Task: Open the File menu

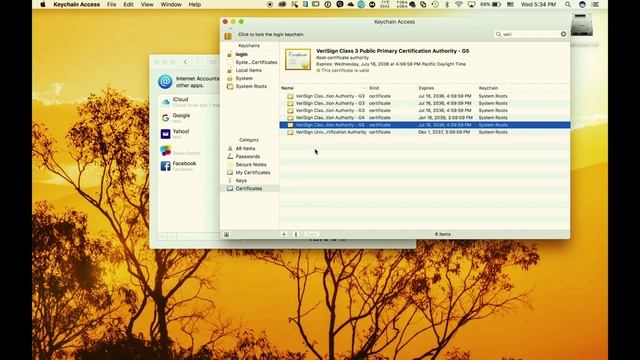Action: (111, 4)
